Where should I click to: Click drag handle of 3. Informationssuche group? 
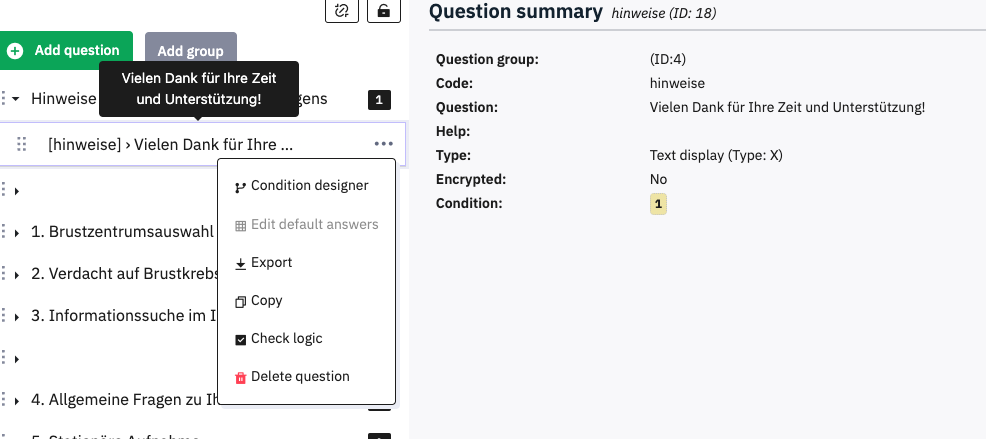[x=3, y=316]
